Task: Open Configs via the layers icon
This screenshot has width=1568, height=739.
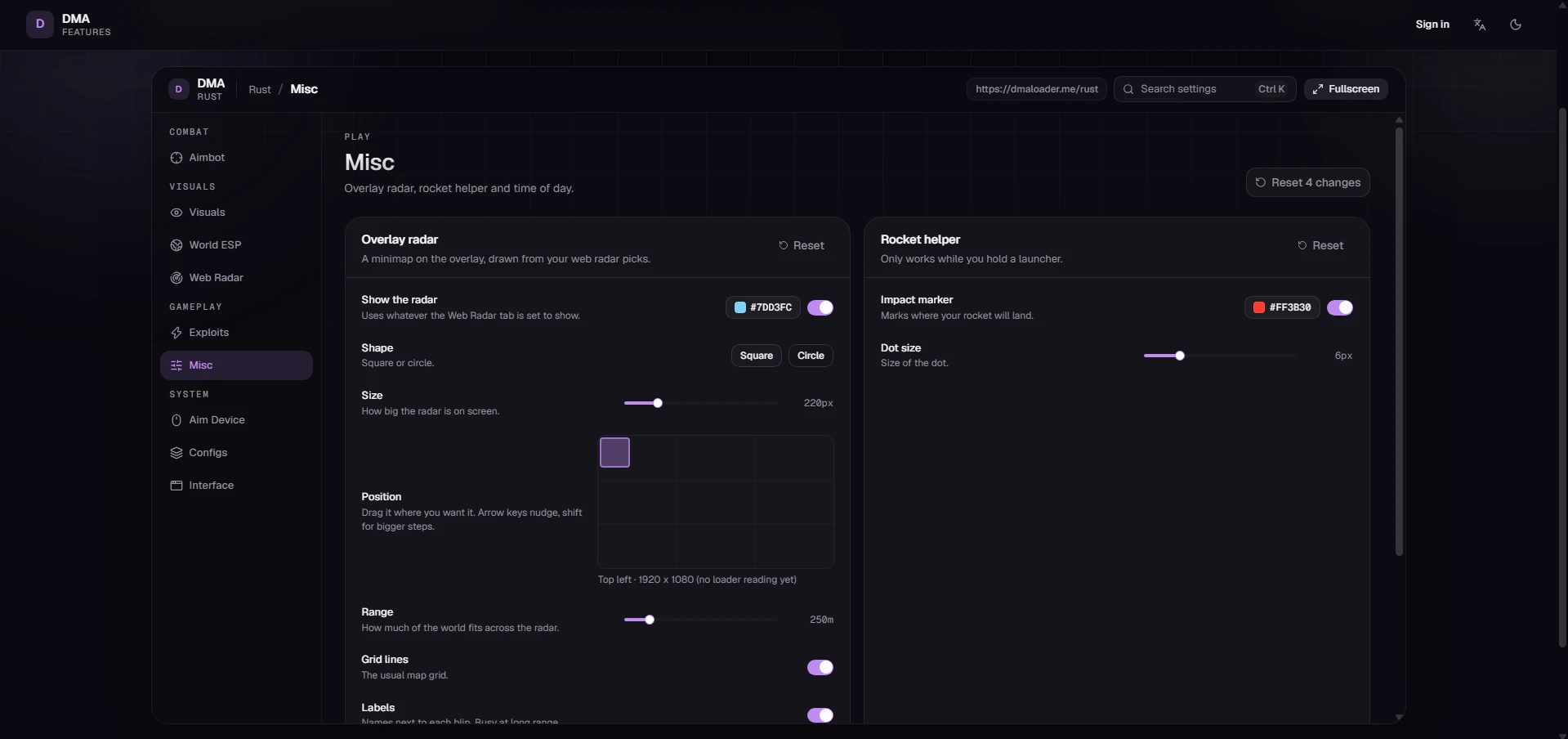Action: click(176, 453)
